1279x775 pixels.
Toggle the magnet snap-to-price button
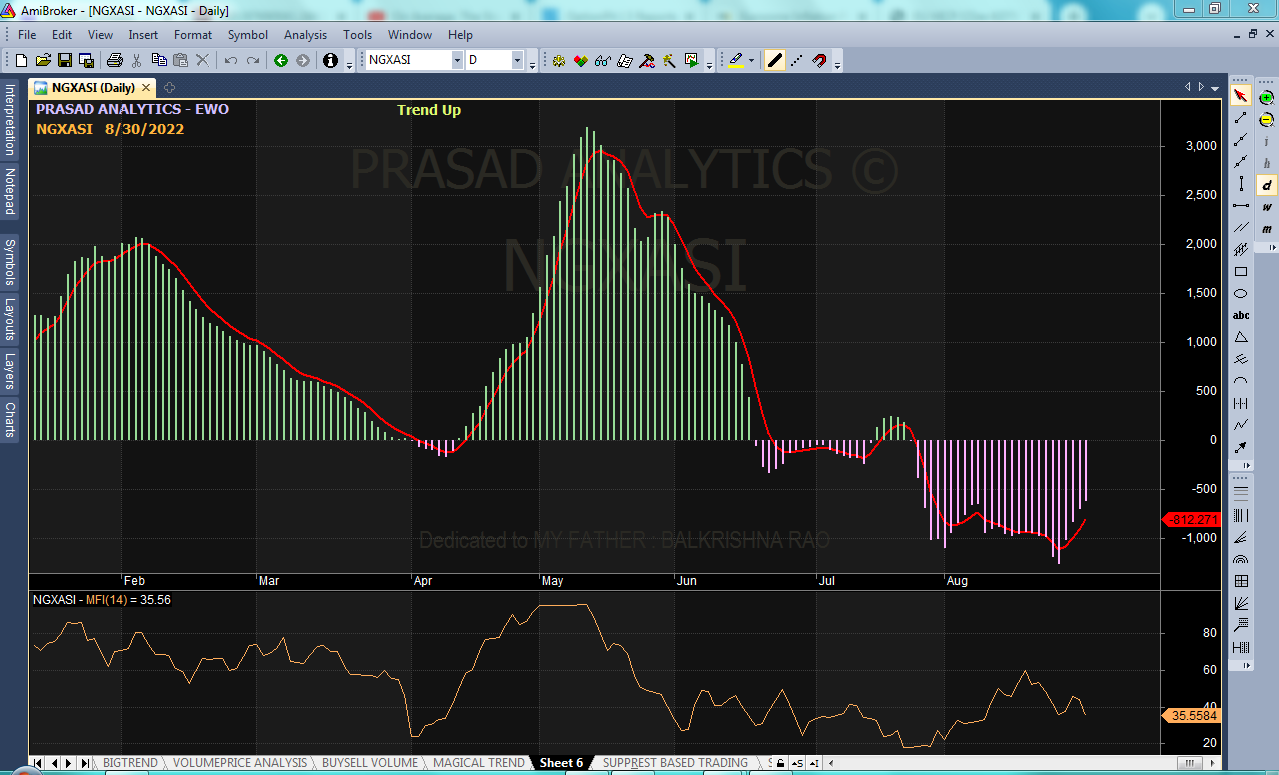point(818,60)
